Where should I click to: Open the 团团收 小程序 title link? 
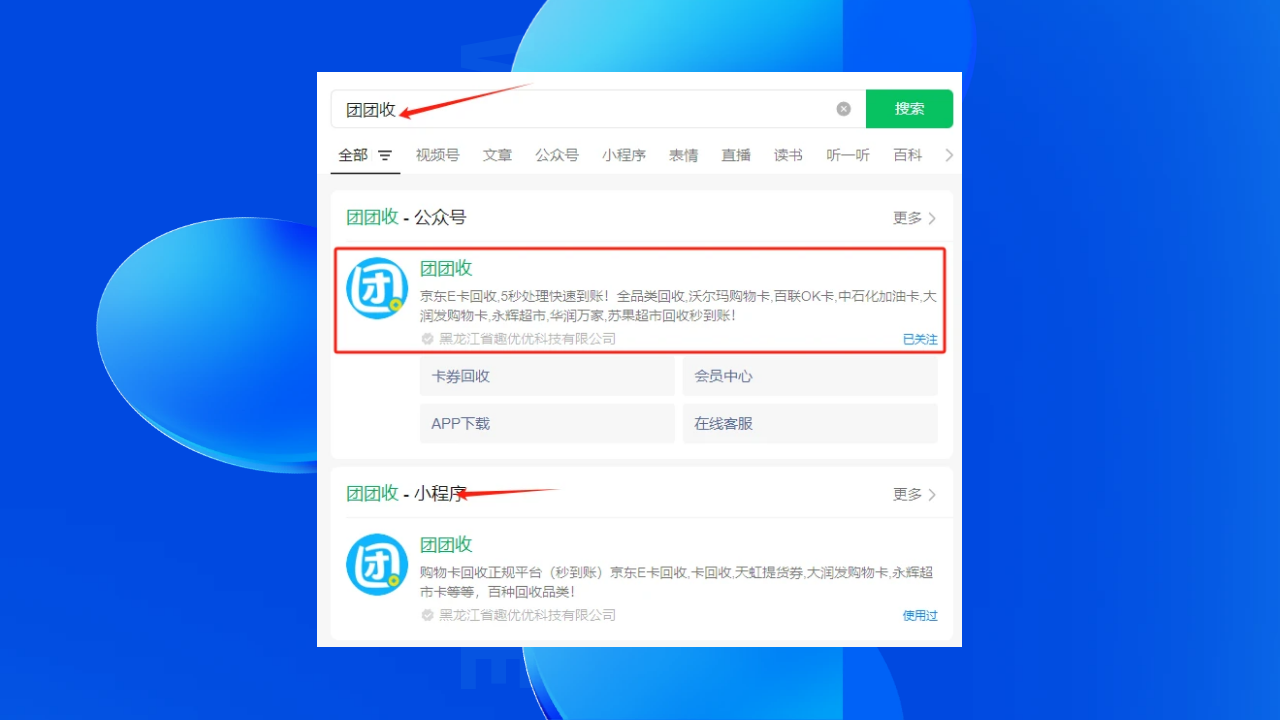click(446, 544)
